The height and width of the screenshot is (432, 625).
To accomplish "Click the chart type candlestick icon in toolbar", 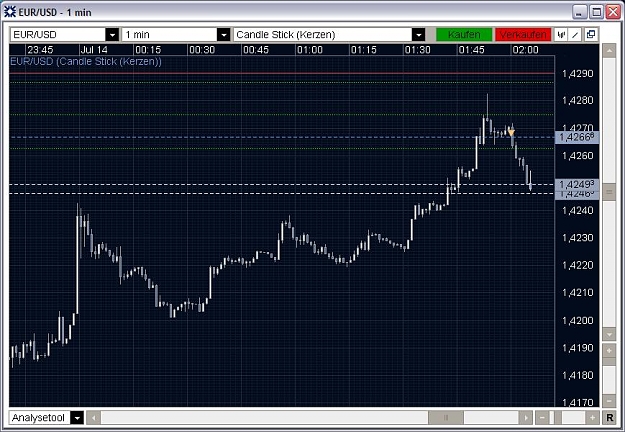I will tap(561, 35).
